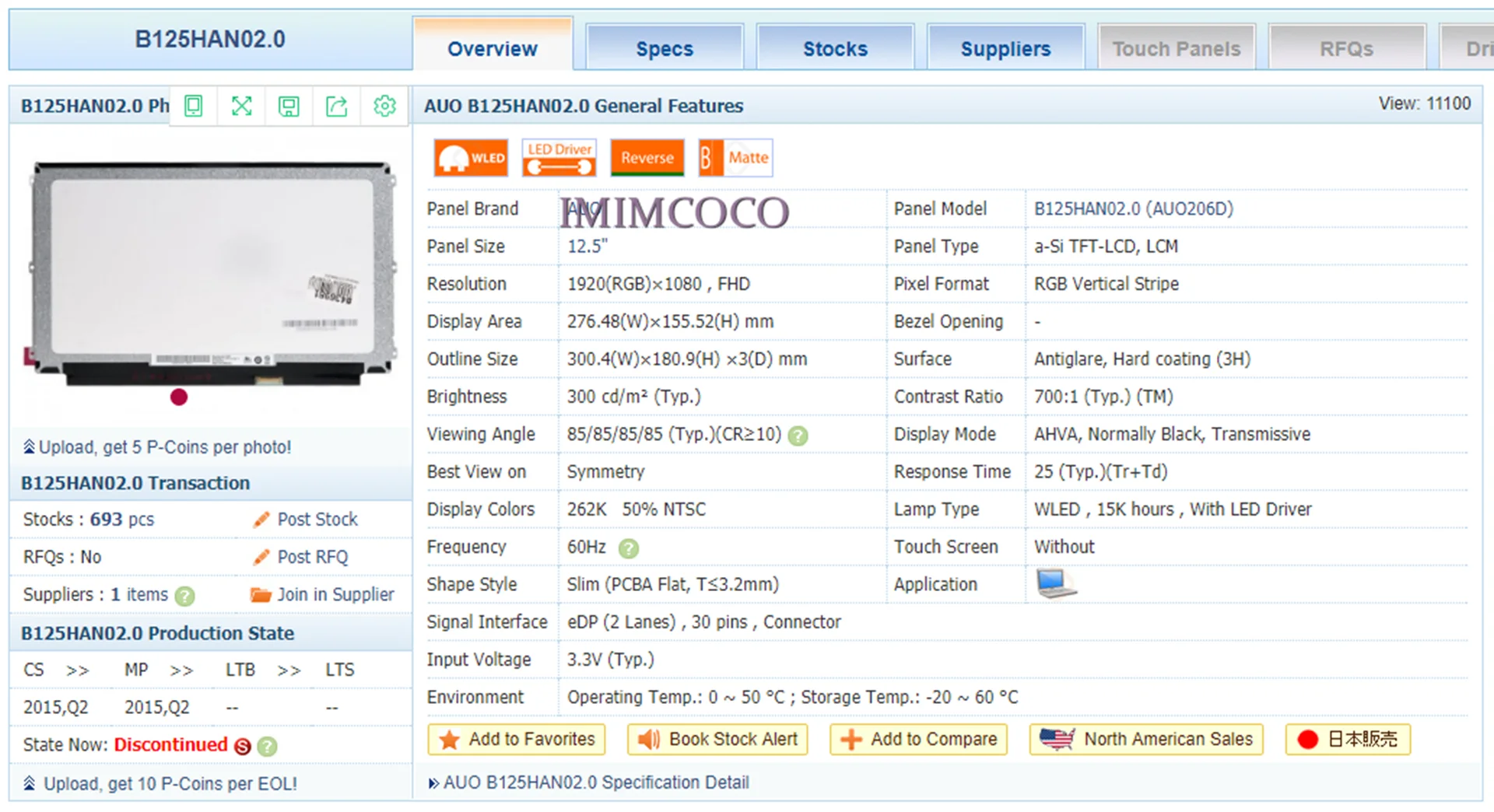Click the 693 stocks count
This screenshot has width=1494, height=812.
[106, 520]
